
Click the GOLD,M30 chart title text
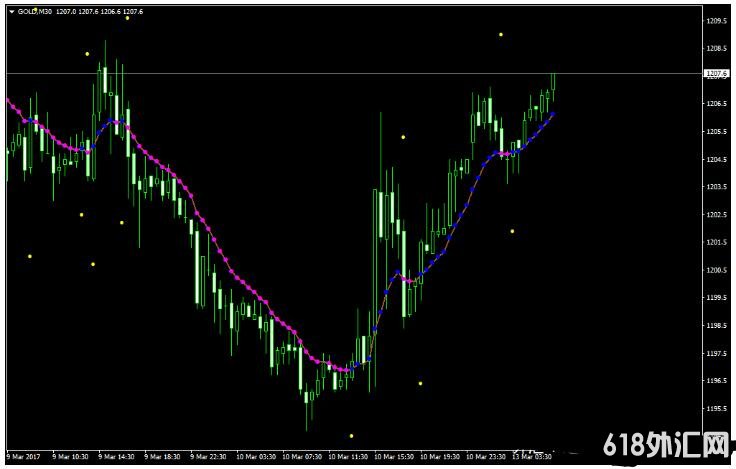coord(35,12)
